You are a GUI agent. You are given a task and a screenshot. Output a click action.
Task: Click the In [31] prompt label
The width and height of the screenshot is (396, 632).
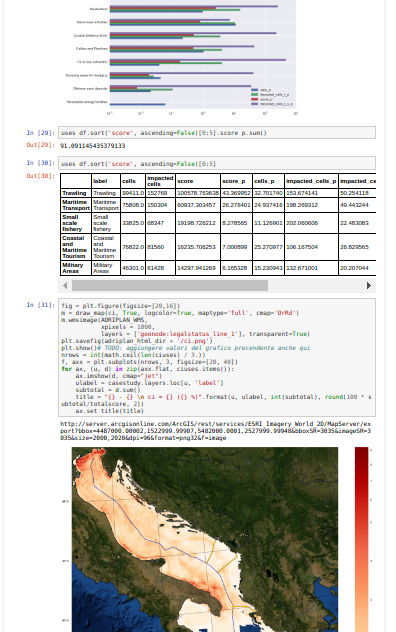[x=40, y=305]
